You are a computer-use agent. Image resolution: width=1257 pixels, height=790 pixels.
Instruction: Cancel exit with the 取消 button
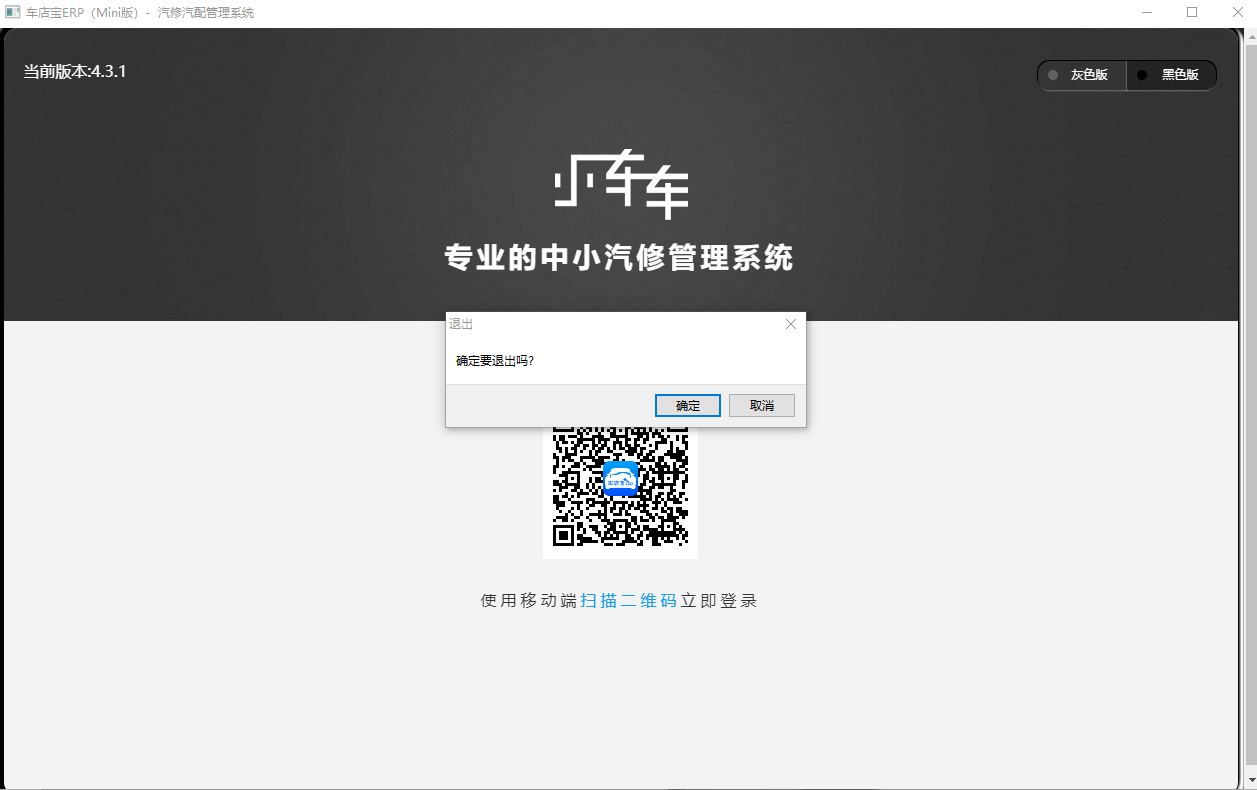tap(762, 405)
